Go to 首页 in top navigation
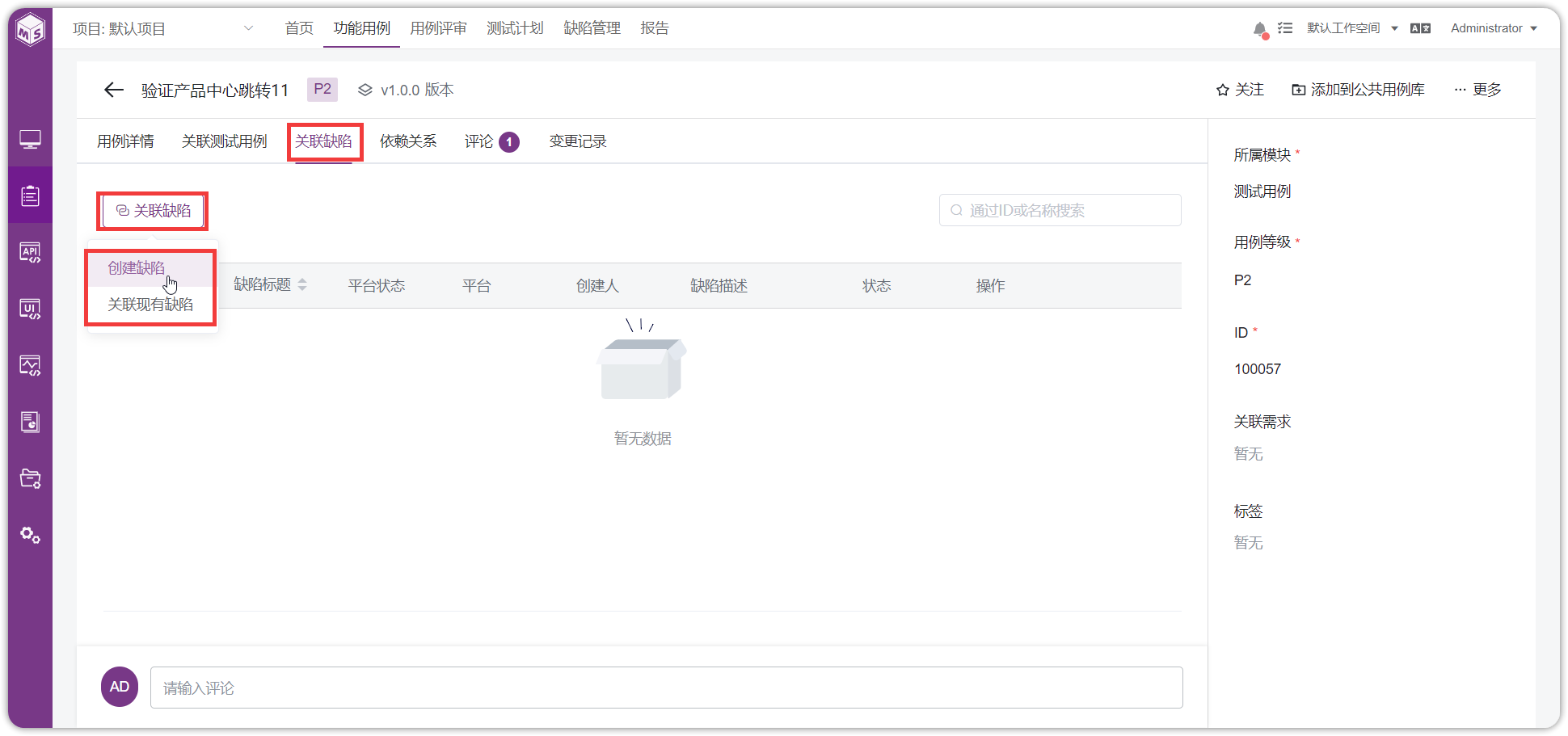Viewport: 1568px width, 736px height. click(299, 28)
